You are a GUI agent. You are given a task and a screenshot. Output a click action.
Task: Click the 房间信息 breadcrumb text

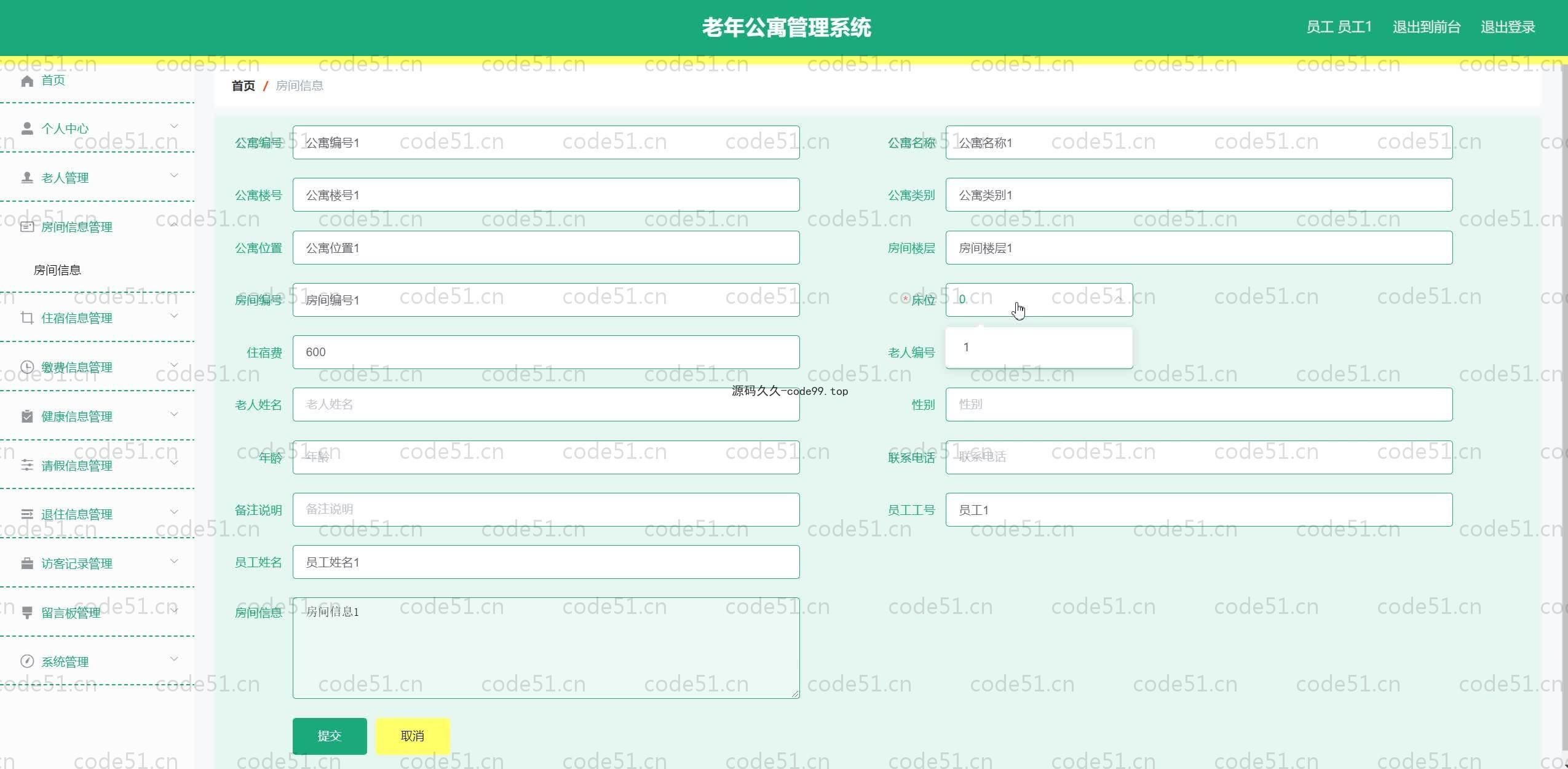299,86
